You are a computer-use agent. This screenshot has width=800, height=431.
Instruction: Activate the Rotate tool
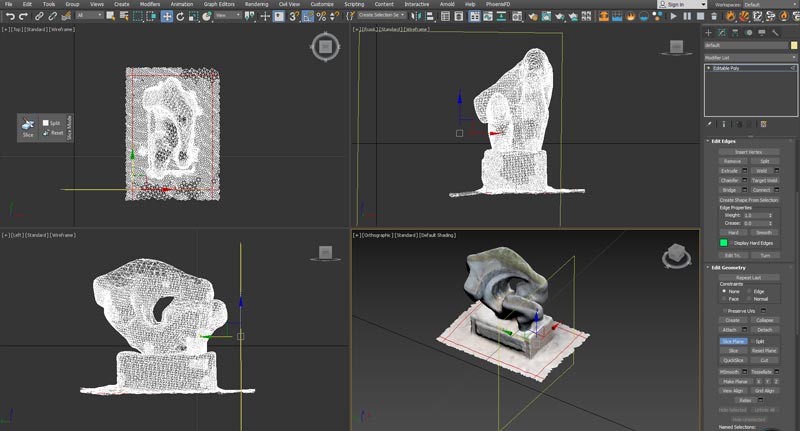pos(180,16)
